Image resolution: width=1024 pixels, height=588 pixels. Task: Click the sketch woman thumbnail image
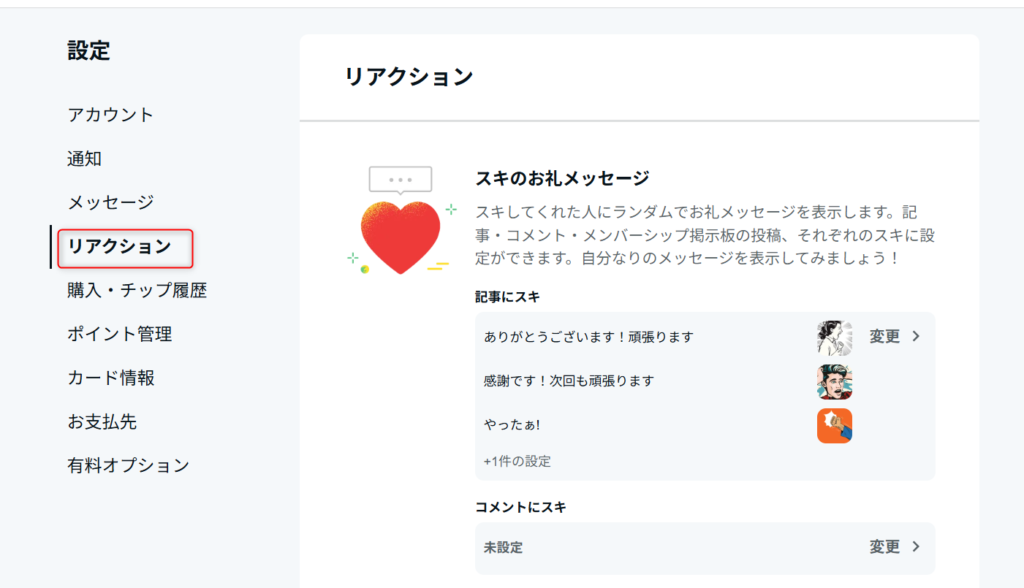(x=834, y=337)
